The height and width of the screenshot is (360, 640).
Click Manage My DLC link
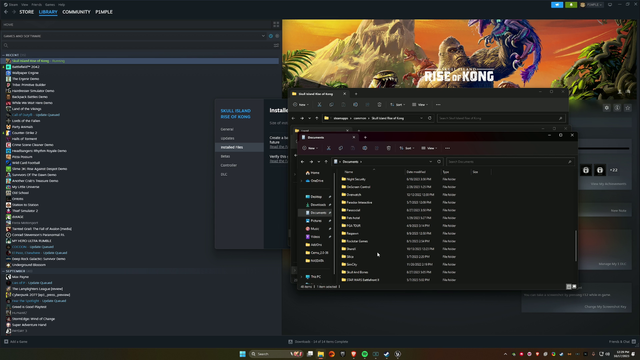point(612,264)
